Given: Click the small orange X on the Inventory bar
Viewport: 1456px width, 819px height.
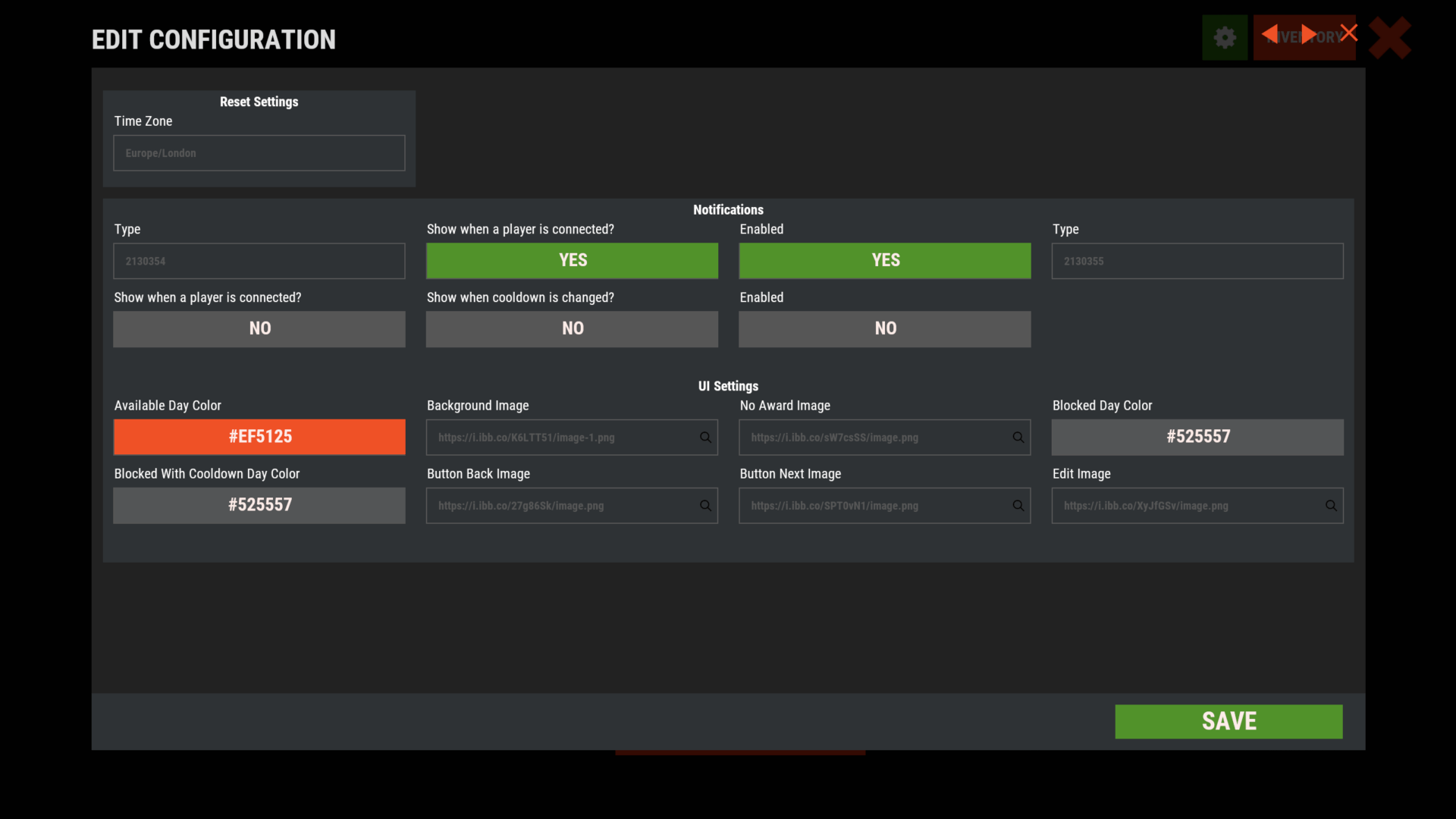Looking at the screenshot, I should [x=1349, y=32].
